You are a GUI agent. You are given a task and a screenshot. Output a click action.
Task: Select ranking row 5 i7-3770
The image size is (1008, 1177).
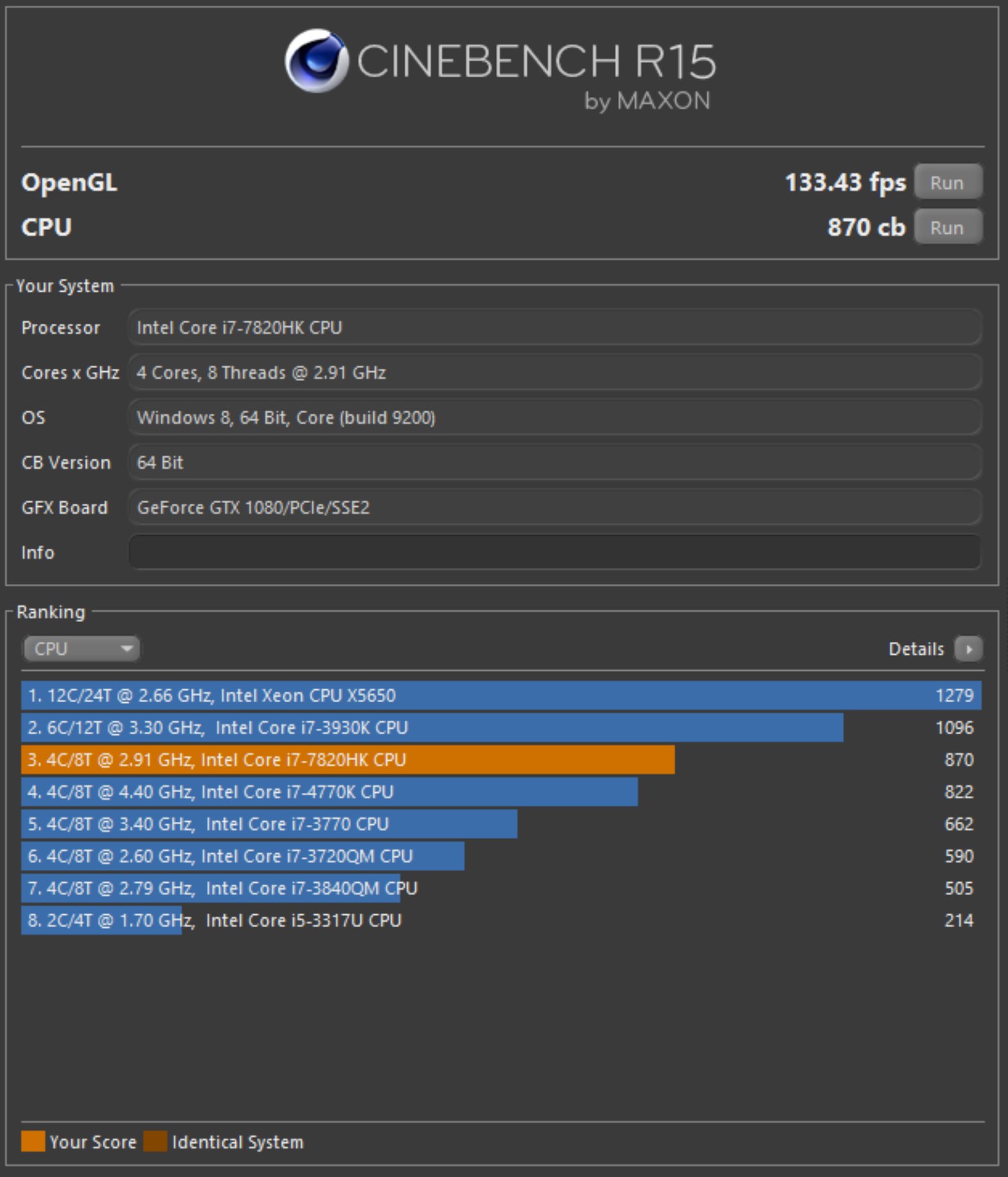[x=501, y=824]
